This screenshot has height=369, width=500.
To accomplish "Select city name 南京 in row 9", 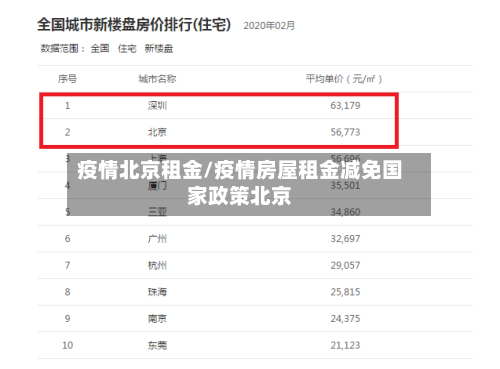I will pos(157,319).
